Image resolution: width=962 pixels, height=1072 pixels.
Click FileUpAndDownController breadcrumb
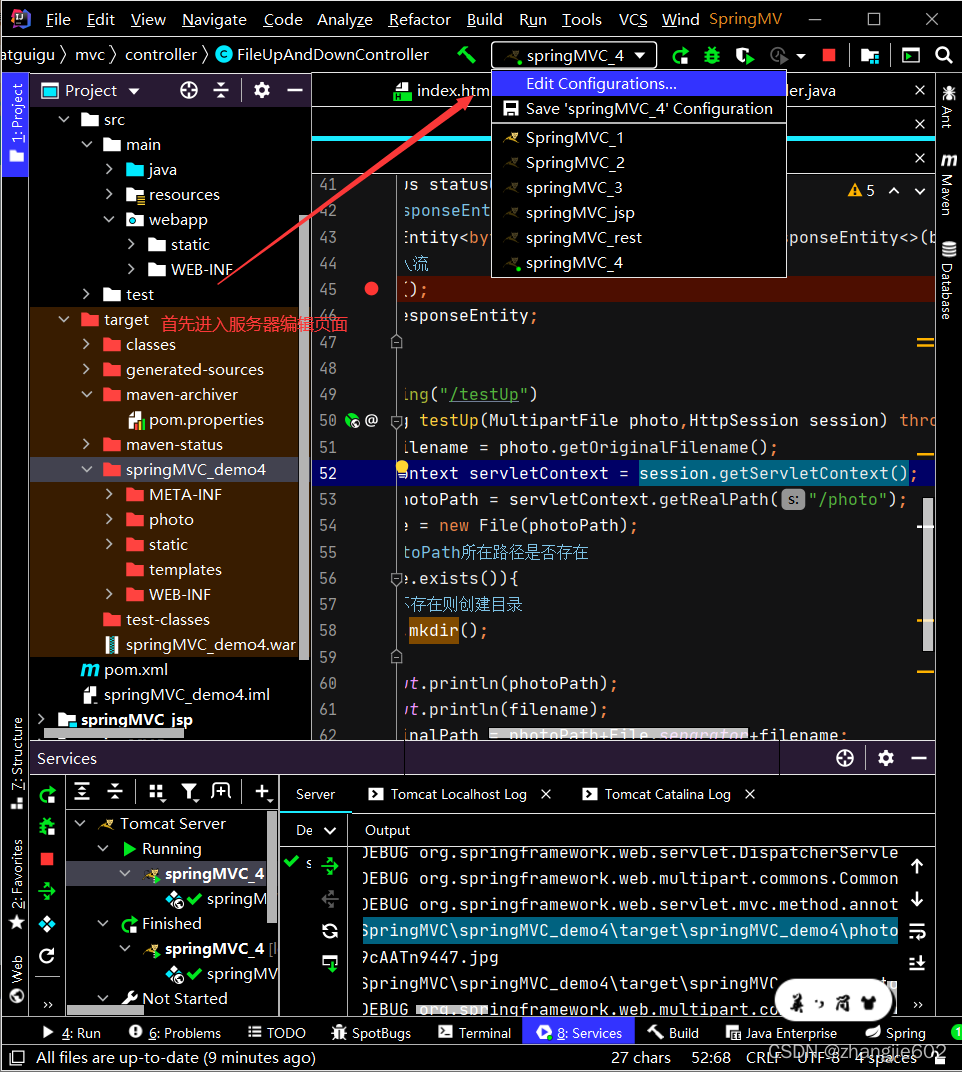point(323,55)
